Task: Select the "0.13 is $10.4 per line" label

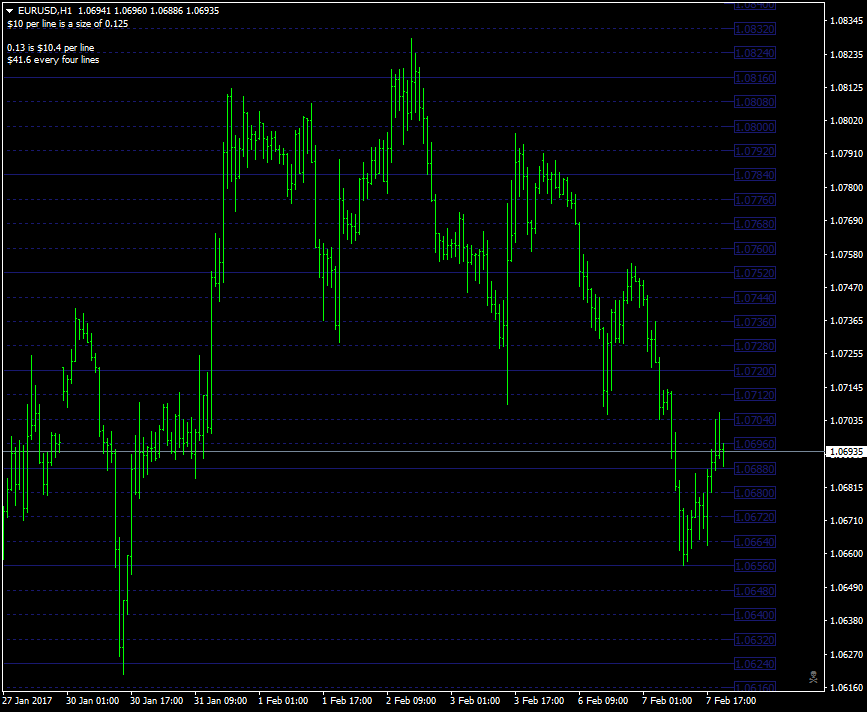Action: pos(51,48)
